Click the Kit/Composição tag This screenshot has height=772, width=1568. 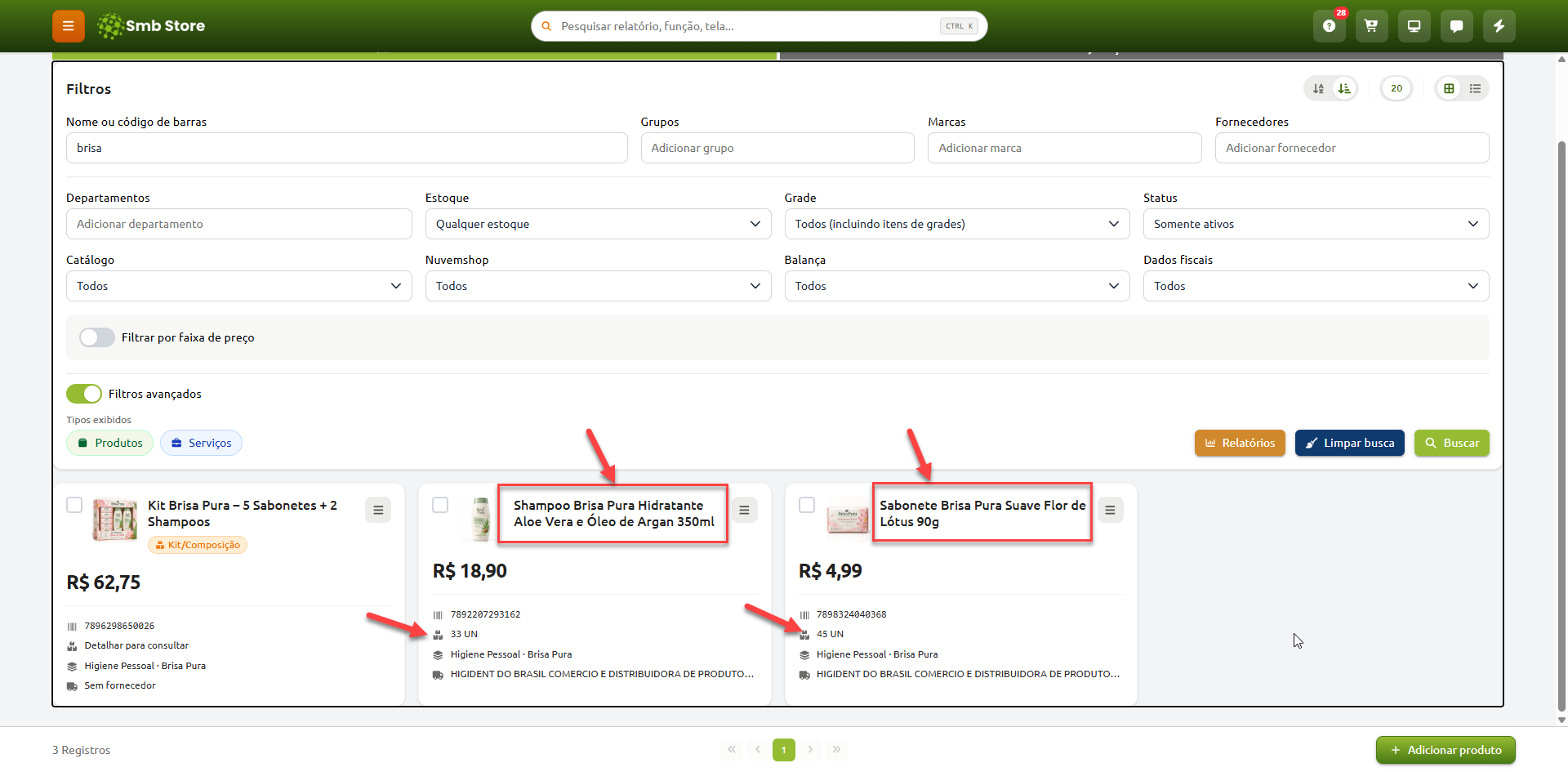(x=198, y=545)
